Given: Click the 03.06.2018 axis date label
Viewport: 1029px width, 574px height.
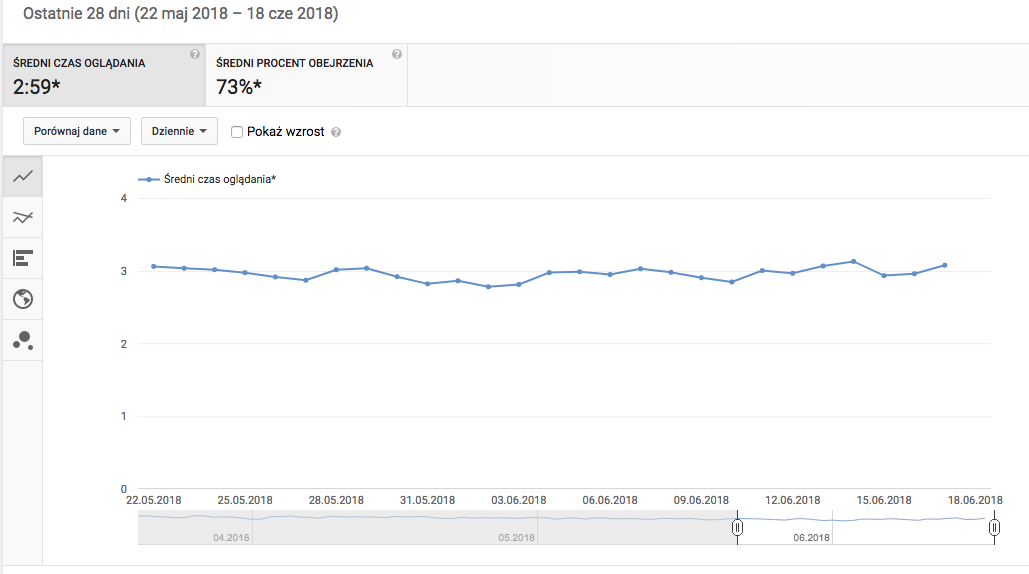Looking at the screenshot, I should (x=518, y=500).
